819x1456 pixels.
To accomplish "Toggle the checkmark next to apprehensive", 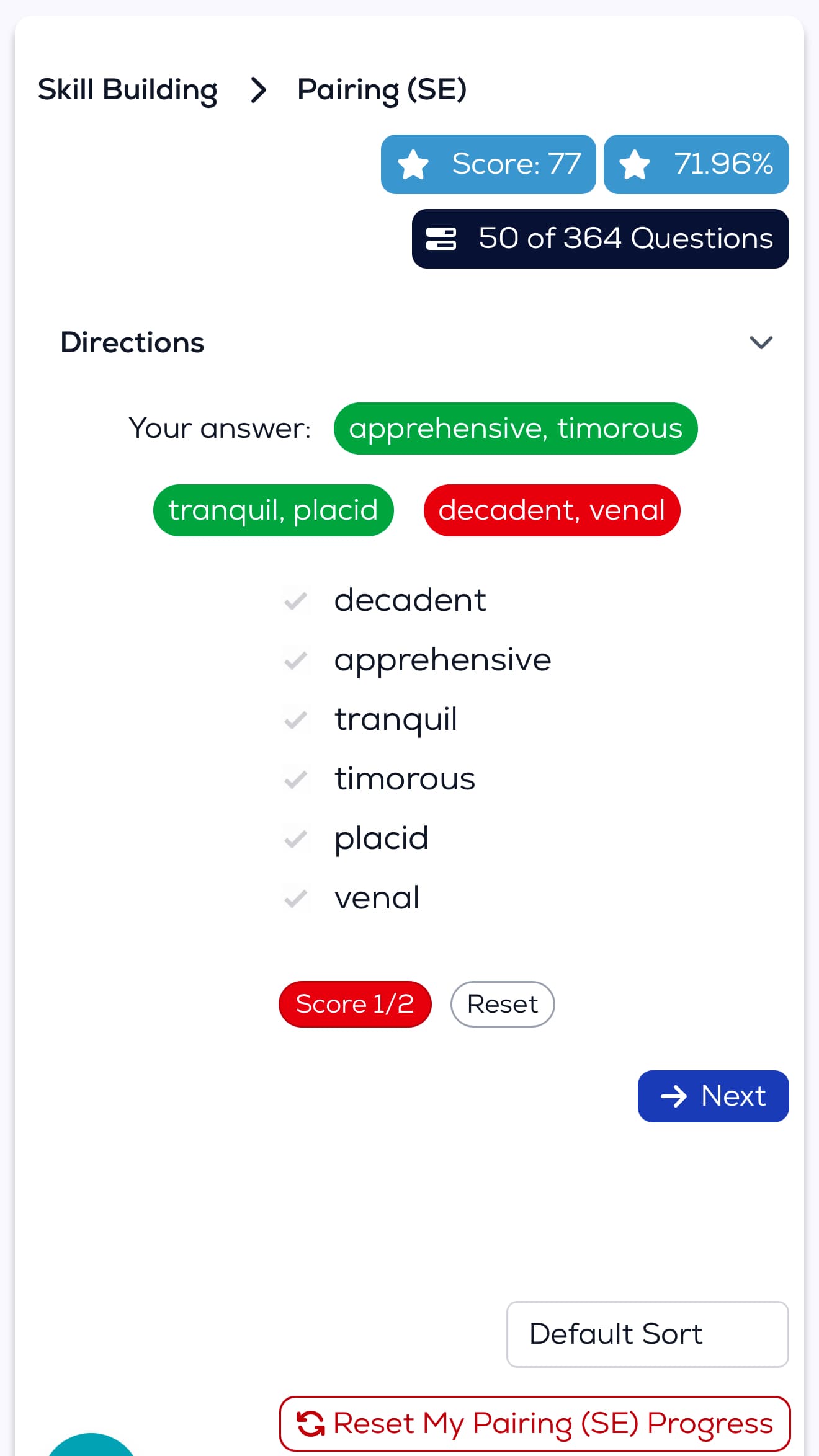I will pos(296,660).
